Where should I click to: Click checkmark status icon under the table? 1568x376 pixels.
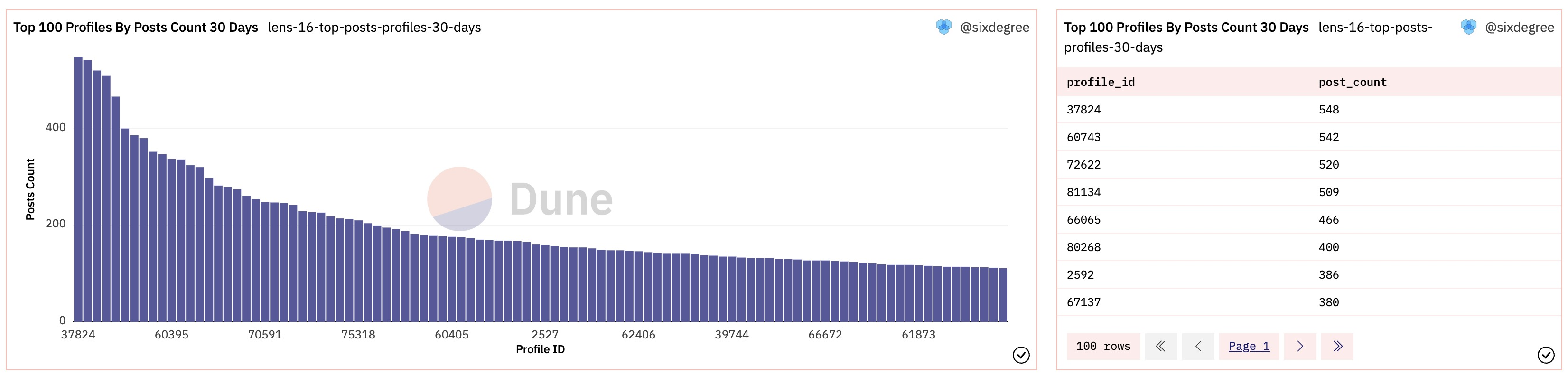click(x=1546, y=355)
